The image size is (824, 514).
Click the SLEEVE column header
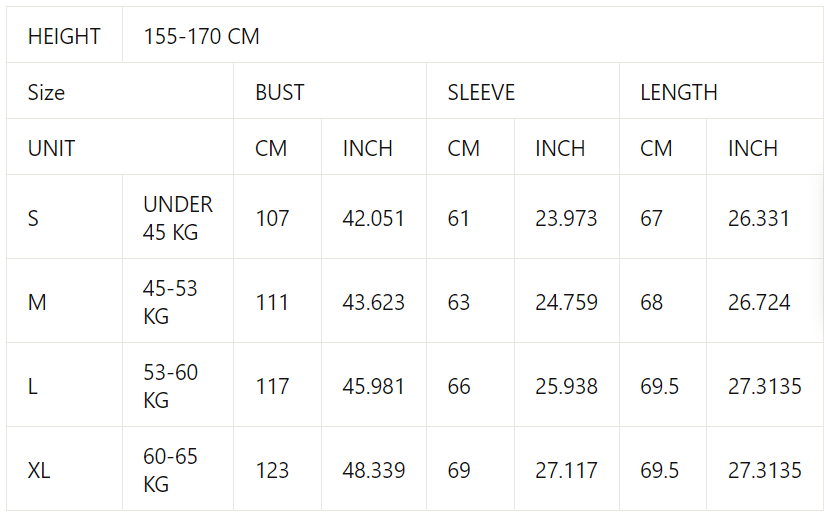tap(481, 93)
